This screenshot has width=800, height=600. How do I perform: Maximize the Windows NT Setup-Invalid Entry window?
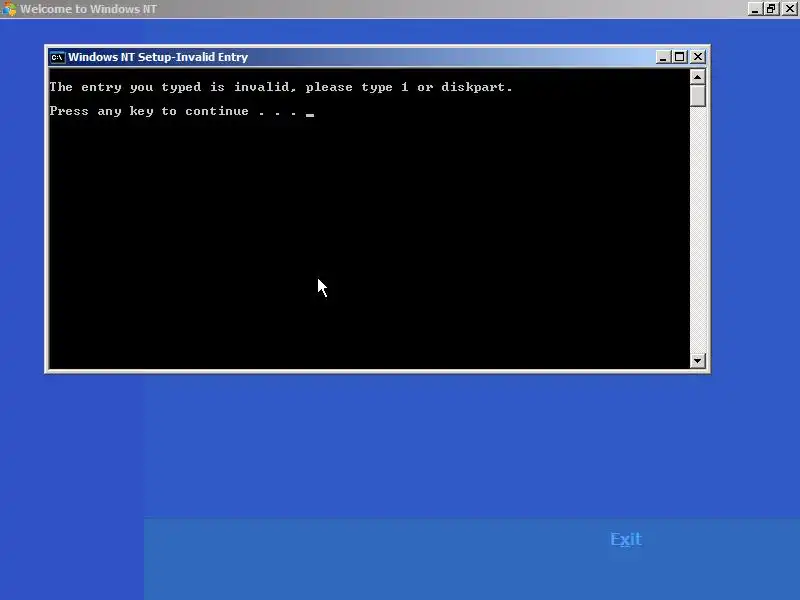680,57
